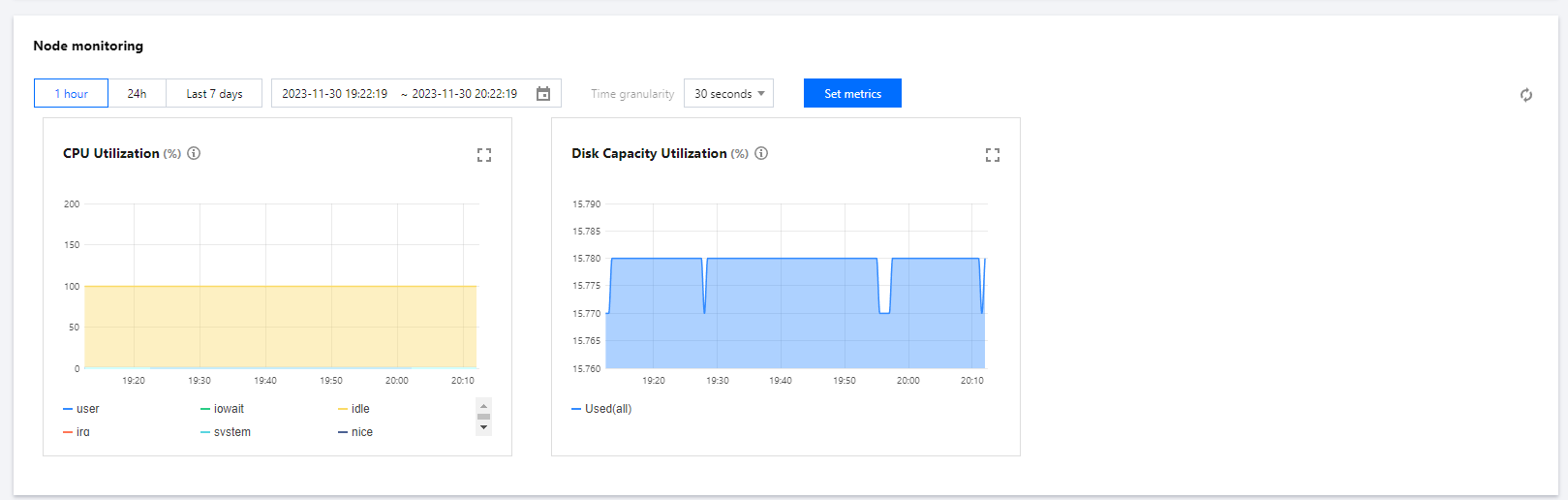Switch to the 24h time range
This screenshot has width=1568, height=500.
point(137,94)
